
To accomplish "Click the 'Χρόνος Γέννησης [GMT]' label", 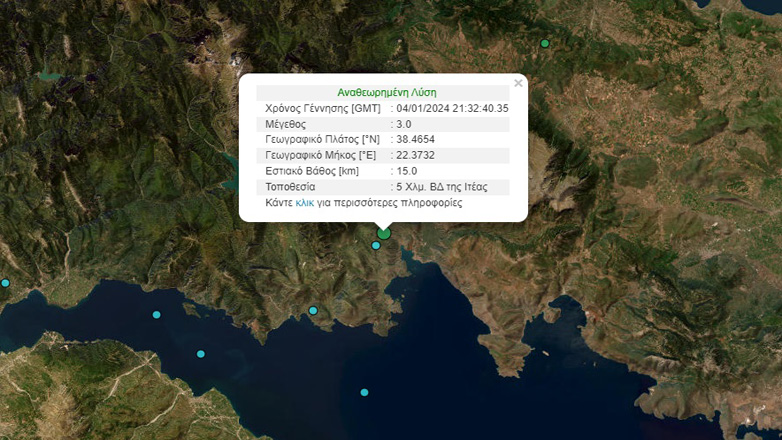I will point(323,108).
